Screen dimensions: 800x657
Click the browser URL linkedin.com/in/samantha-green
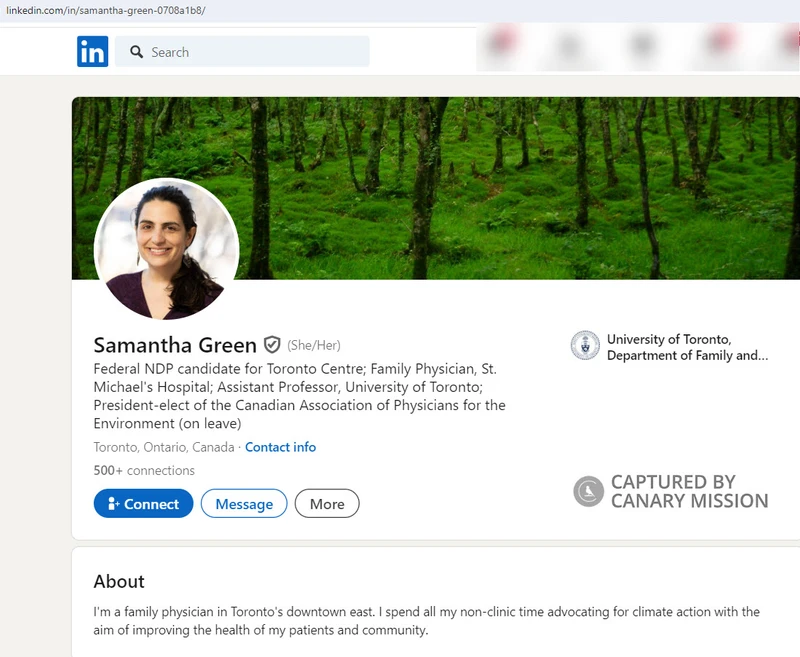pos(106,10)
